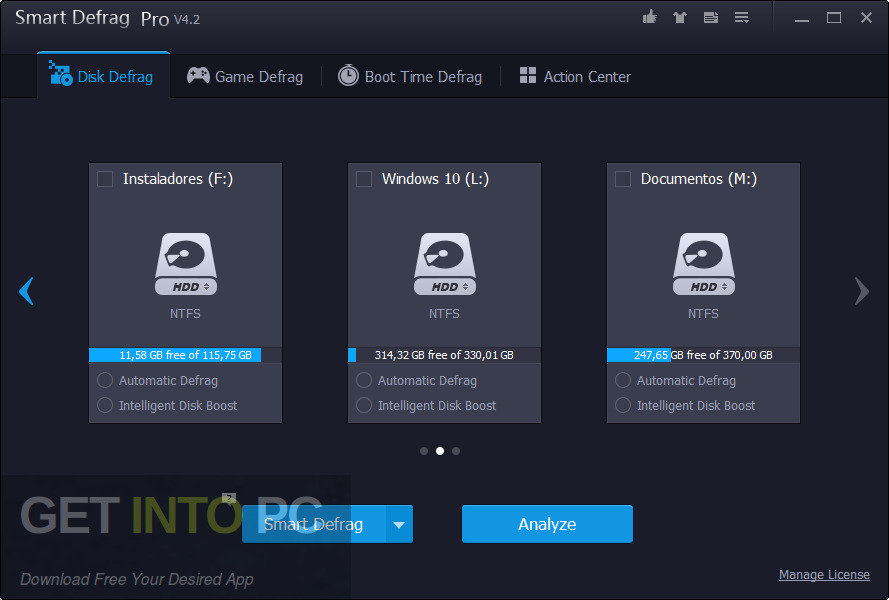889x600 pixels.
Task: Click Windows 10 (L:) free space bar
Action: pos(444,355)
